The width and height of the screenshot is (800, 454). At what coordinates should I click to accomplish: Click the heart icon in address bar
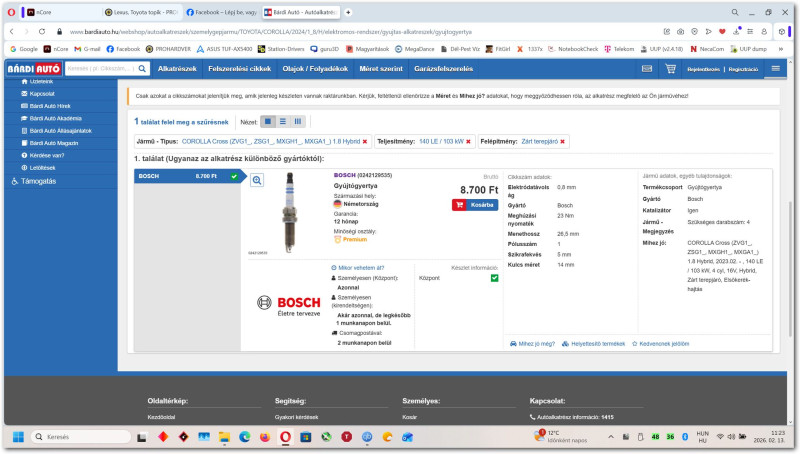click(722, 32)
